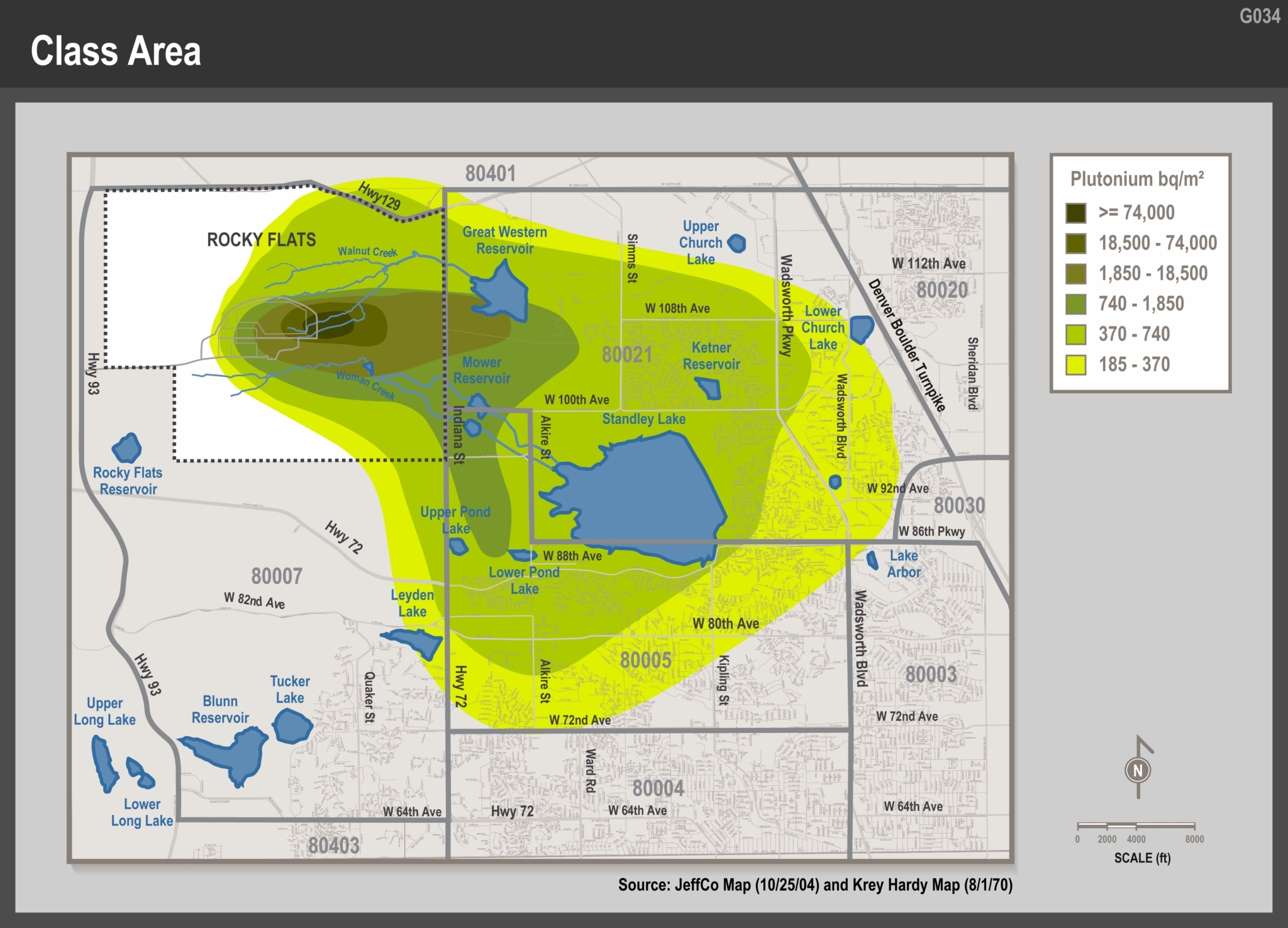Click the Upper Long Lake label
The height and width of the screenshot is (928, 1288).
point(104,712)
